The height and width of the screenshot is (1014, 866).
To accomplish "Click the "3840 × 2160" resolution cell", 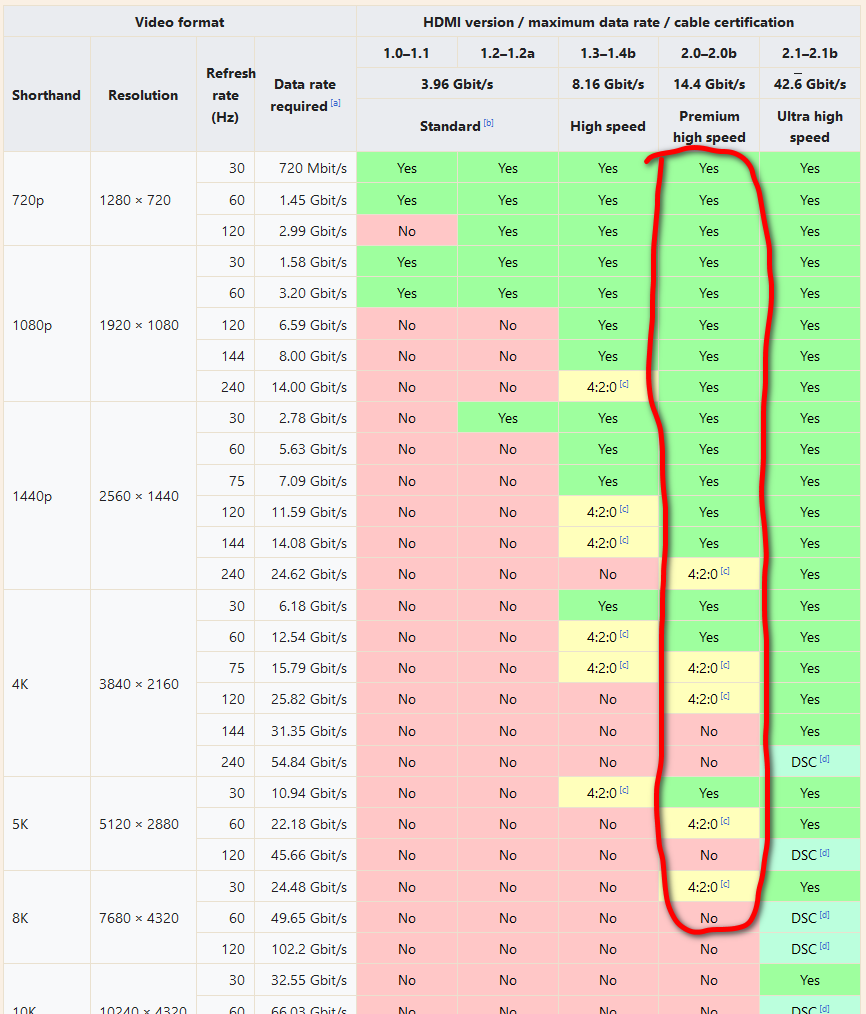I will tap(143, 684).
